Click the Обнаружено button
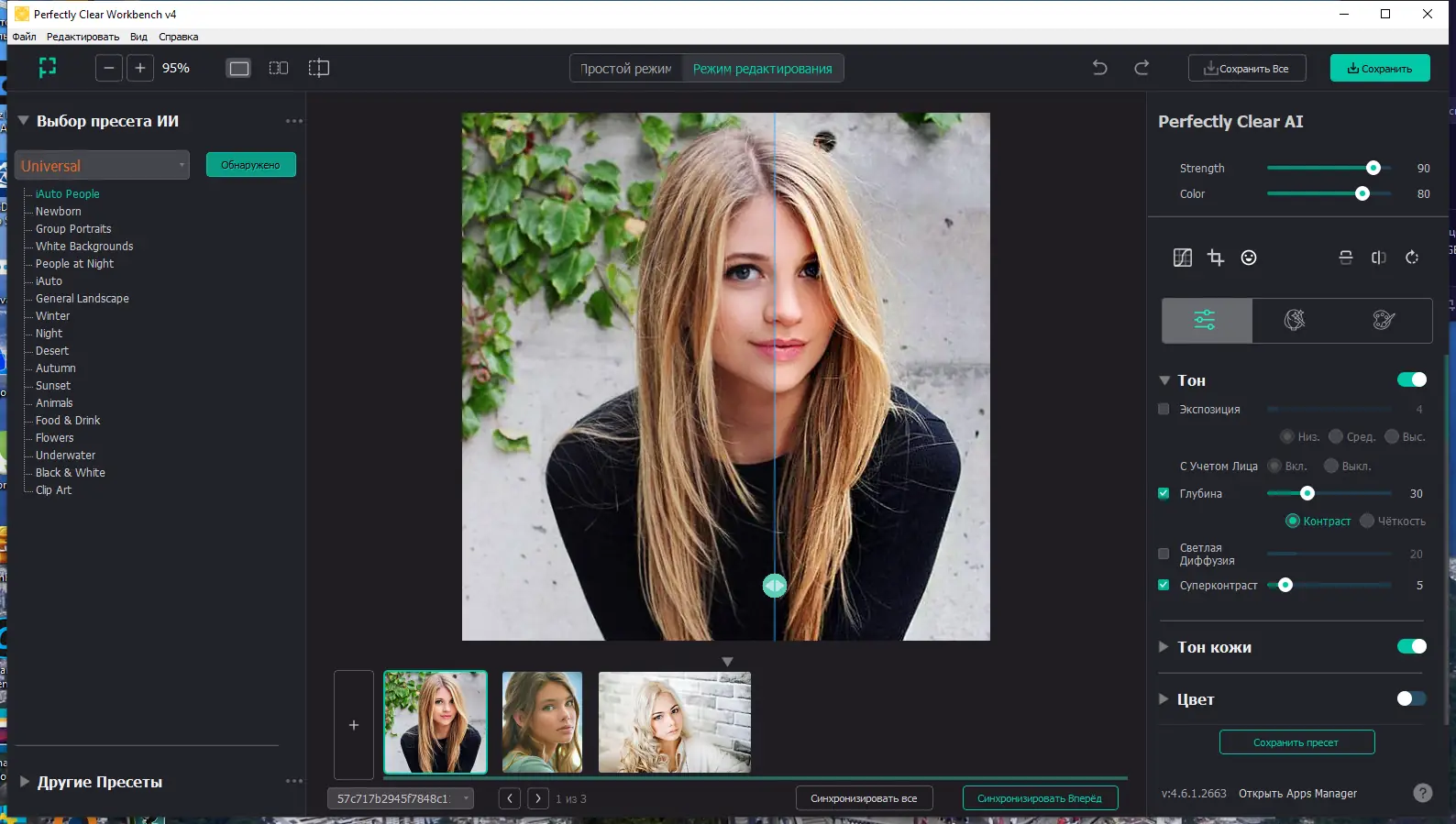The height and width of the screenshot is (824, 1456). click(x=251, y=165)
